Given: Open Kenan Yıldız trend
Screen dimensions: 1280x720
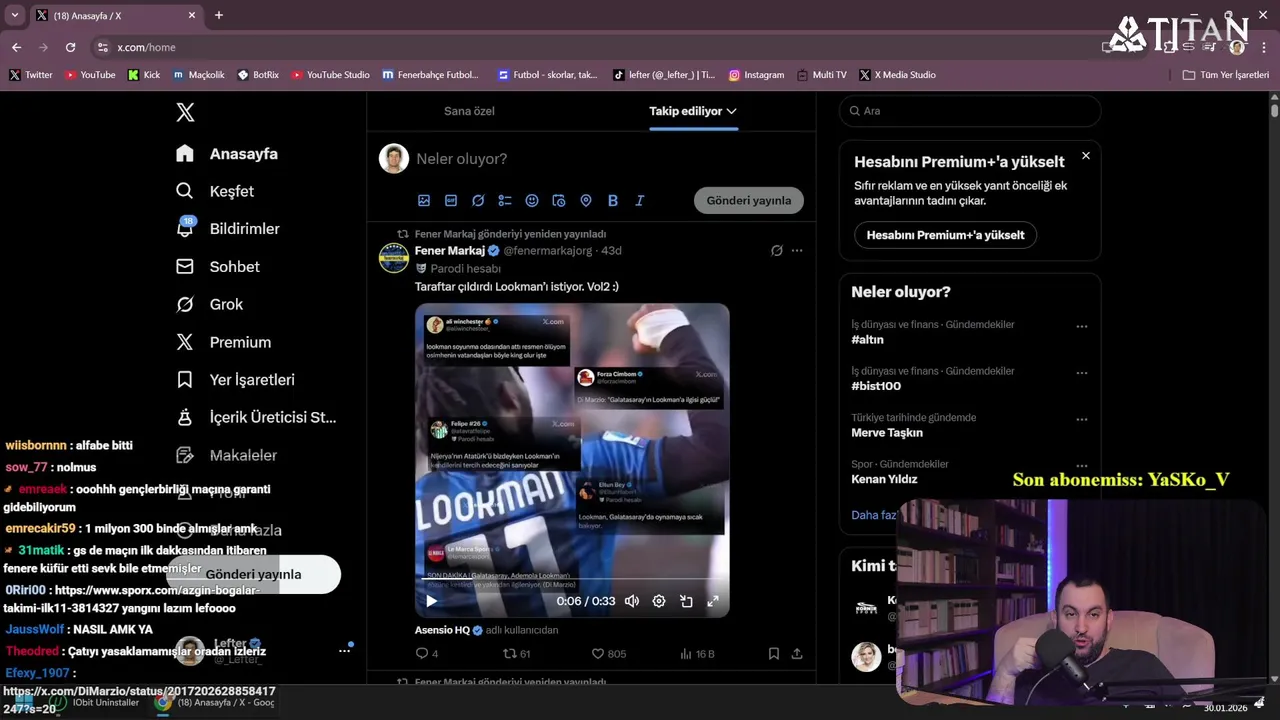Looking at the screenshot, I should click(x=884, y=479).
